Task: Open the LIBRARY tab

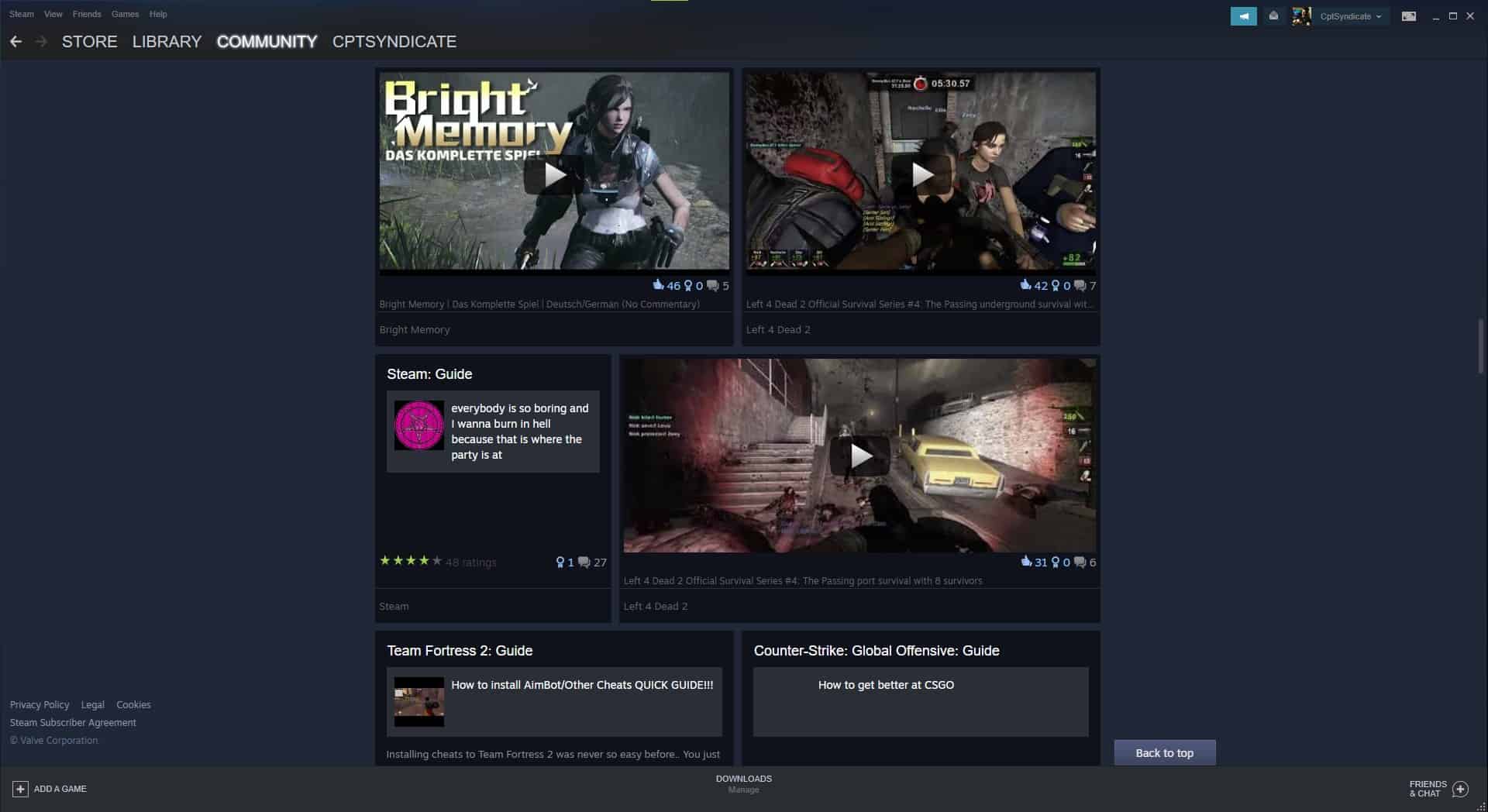Action: pos(167,42)
